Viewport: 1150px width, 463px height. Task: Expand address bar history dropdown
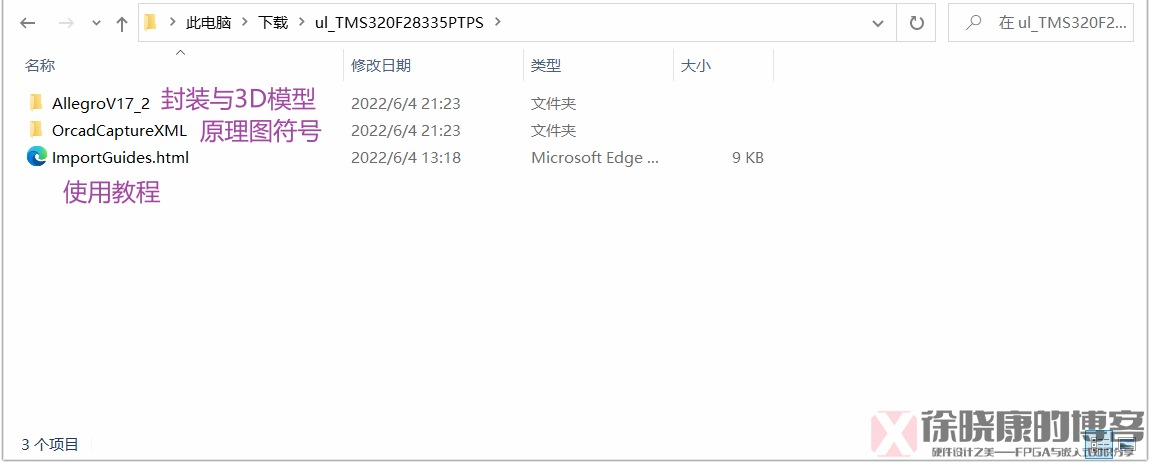tap(877, 23)
